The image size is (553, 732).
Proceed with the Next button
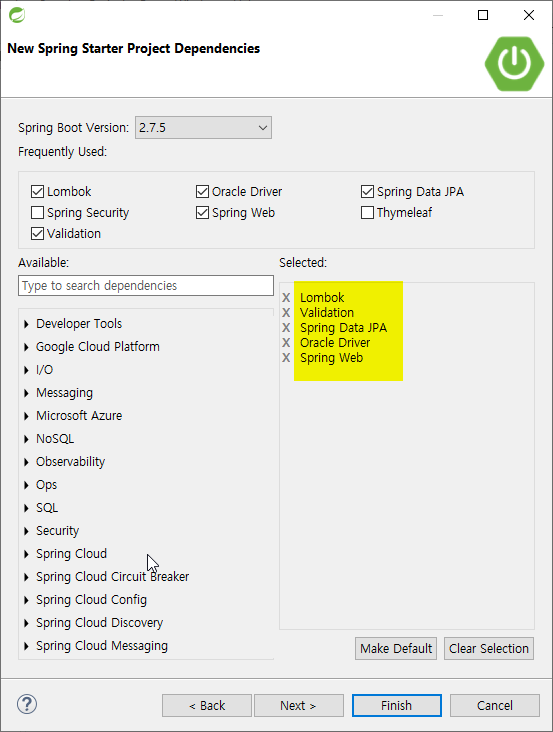[x=299, y=705]
